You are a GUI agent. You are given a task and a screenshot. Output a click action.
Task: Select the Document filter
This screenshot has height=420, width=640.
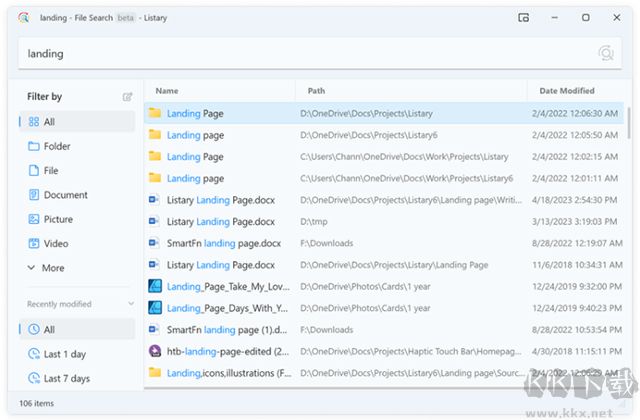point(65,195)
